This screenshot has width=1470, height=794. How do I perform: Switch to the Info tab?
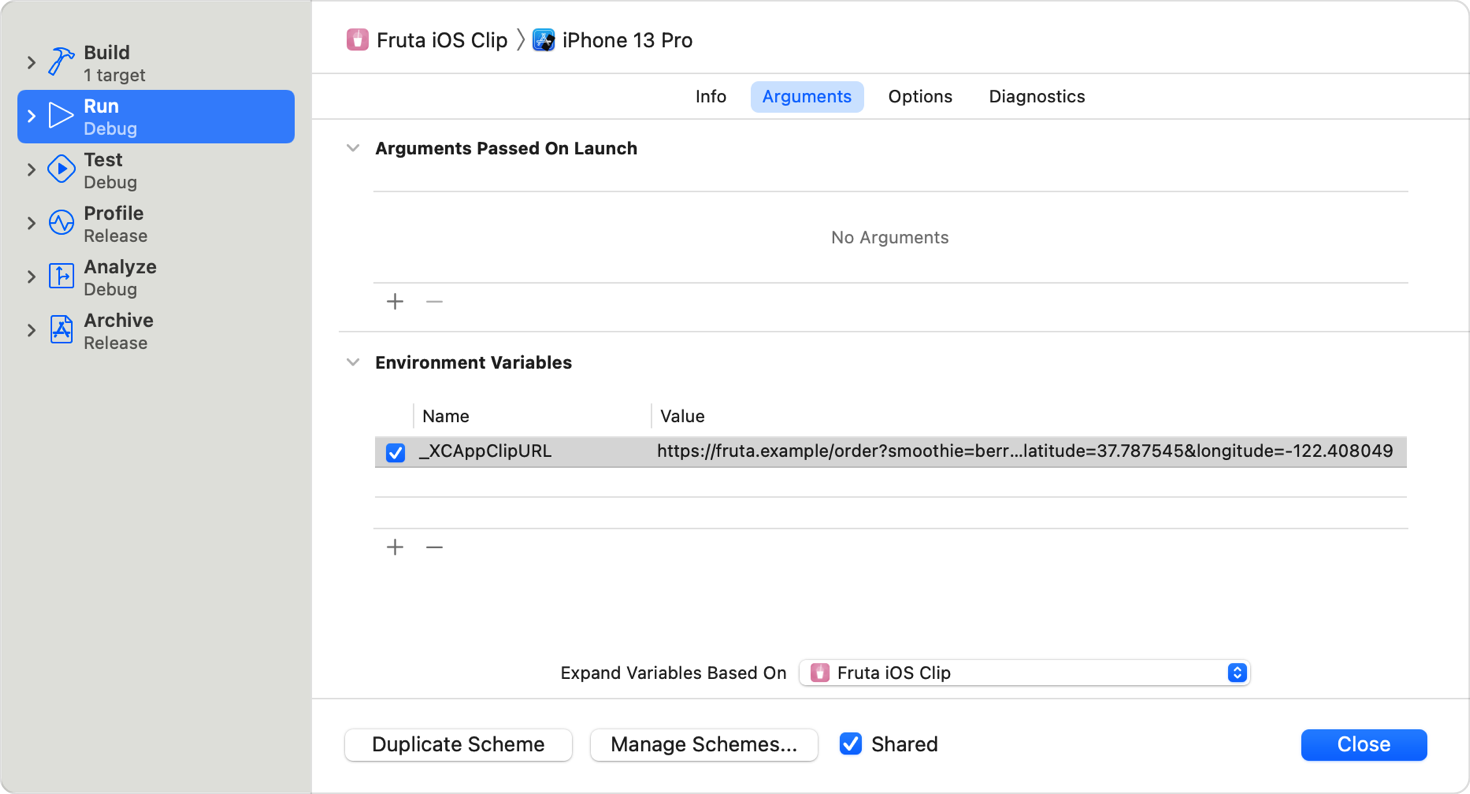pyautogui.click(x=711, y=97)
